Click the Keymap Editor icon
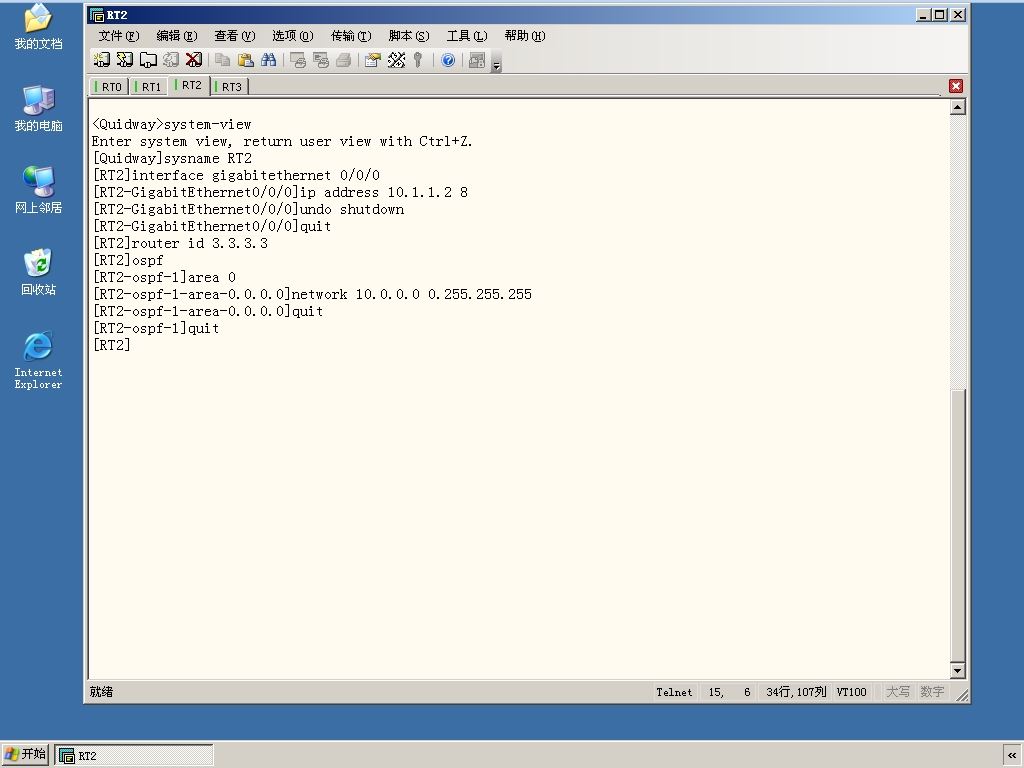Image resolution: width=1024 pixels, height=768 pixels. (396, 60)
